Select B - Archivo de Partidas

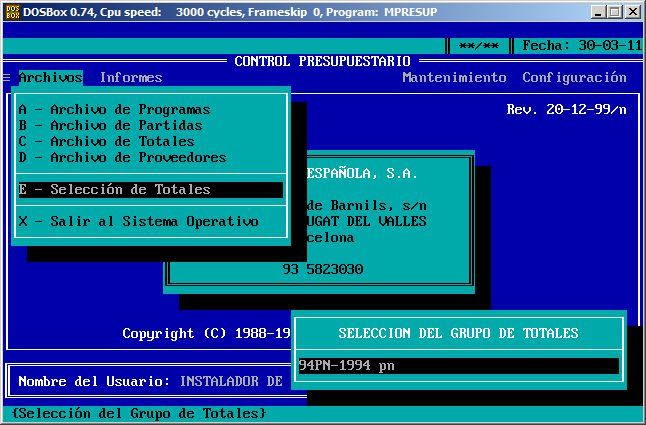coord(110,126)
